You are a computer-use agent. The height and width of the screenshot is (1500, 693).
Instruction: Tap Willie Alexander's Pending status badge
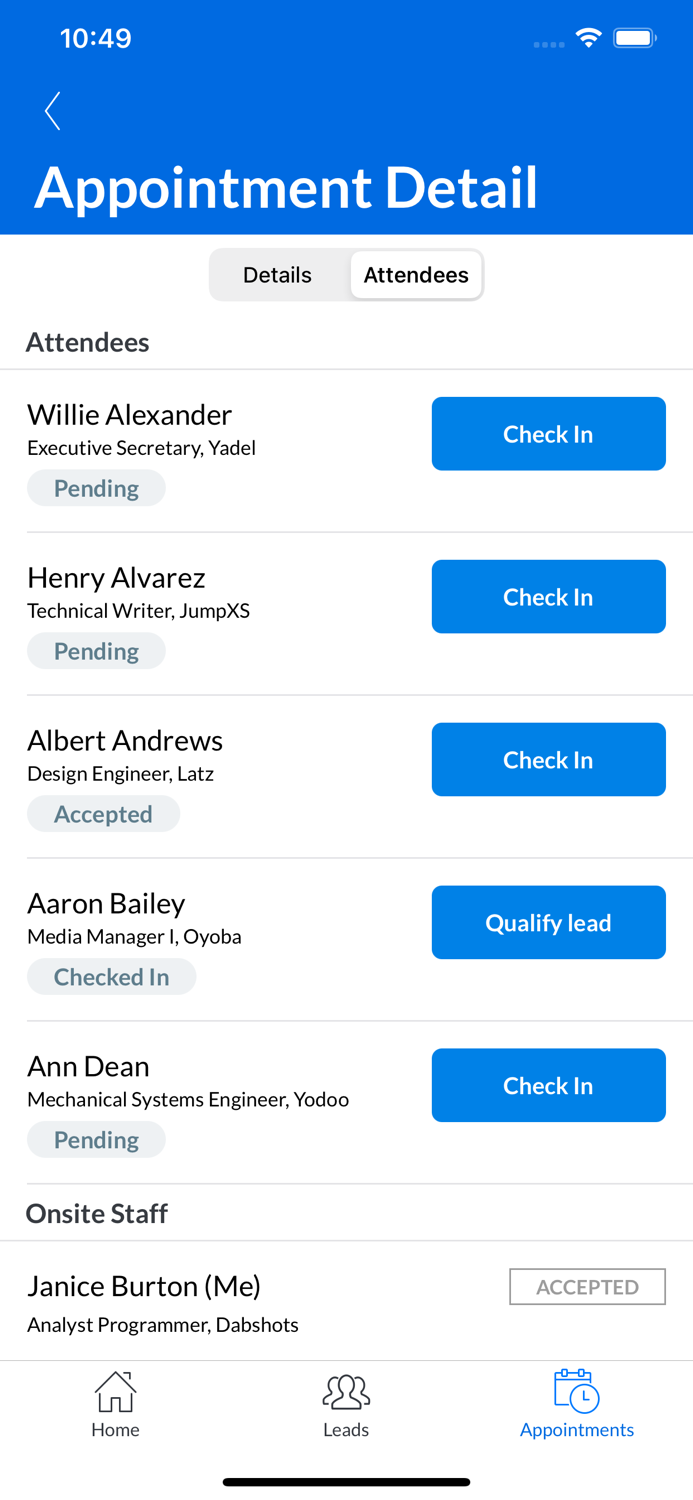(x=96, y=488)
